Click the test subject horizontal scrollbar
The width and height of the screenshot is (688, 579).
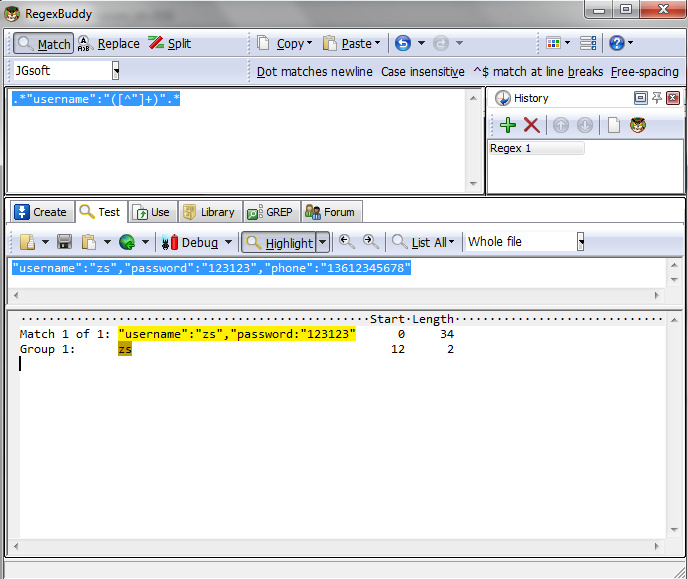[336, 296]
